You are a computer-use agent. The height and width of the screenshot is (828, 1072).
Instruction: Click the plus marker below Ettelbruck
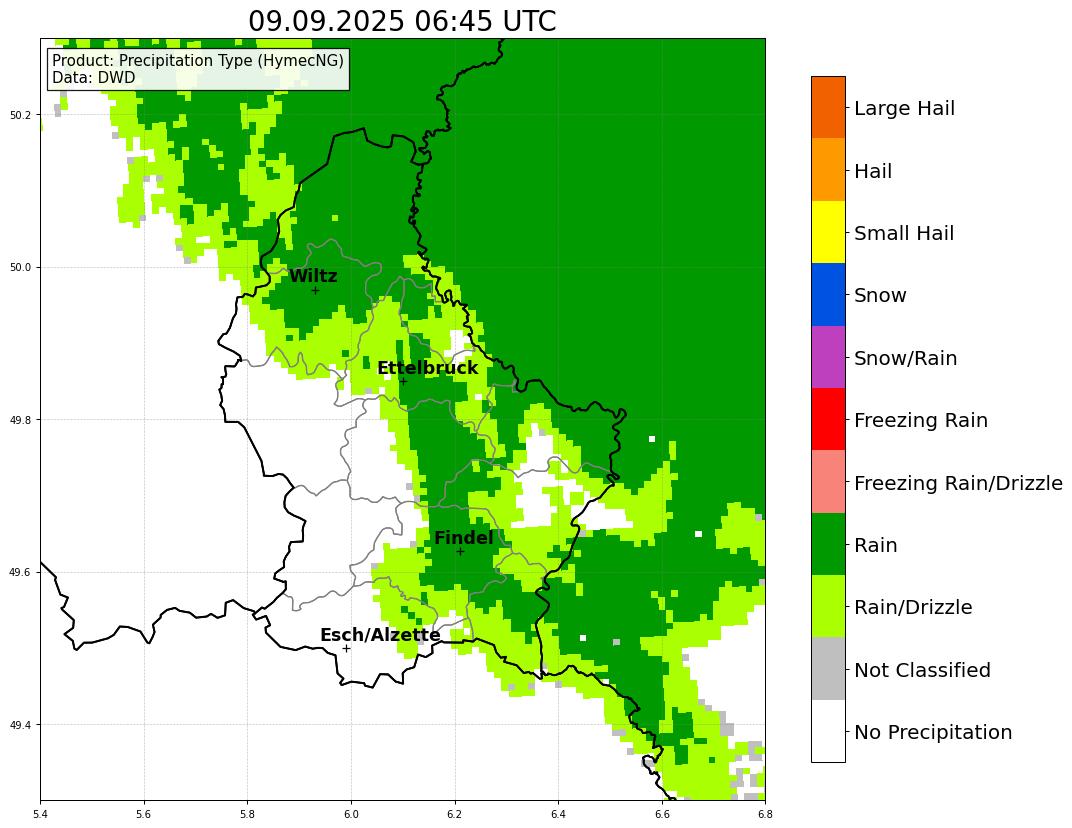coord(403,382)
